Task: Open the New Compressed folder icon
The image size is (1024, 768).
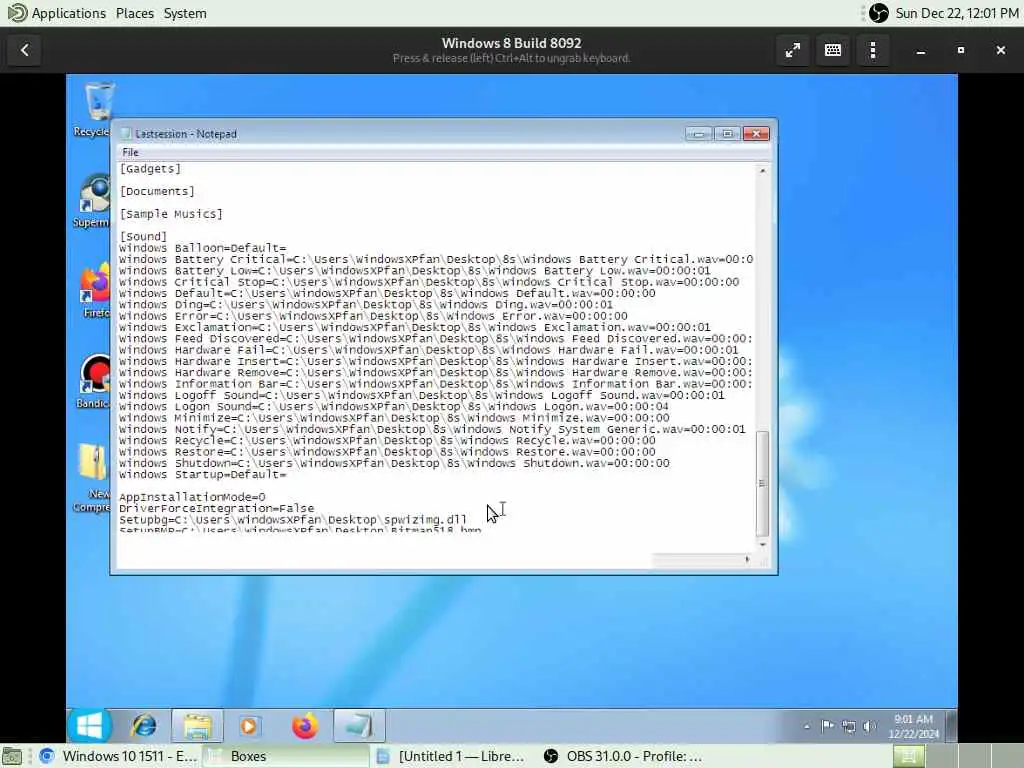Action: pos(93,477)
